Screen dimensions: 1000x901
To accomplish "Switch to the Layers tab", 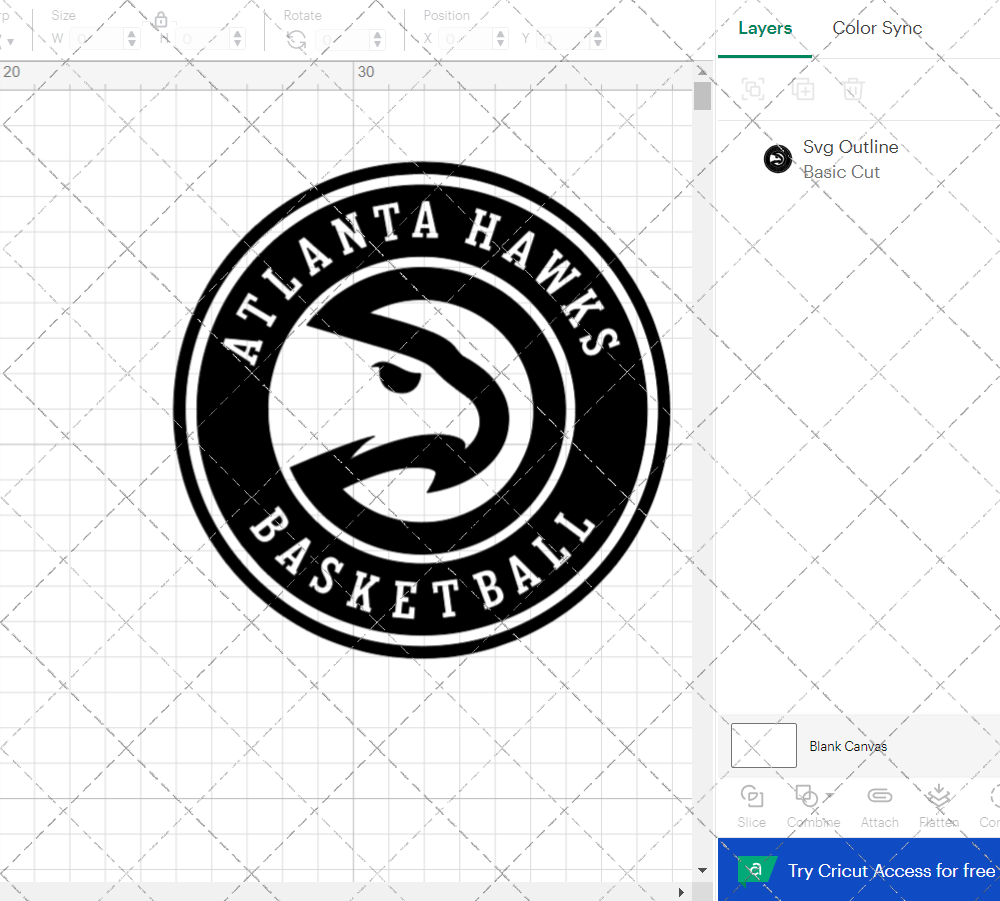I will [763, 29].
